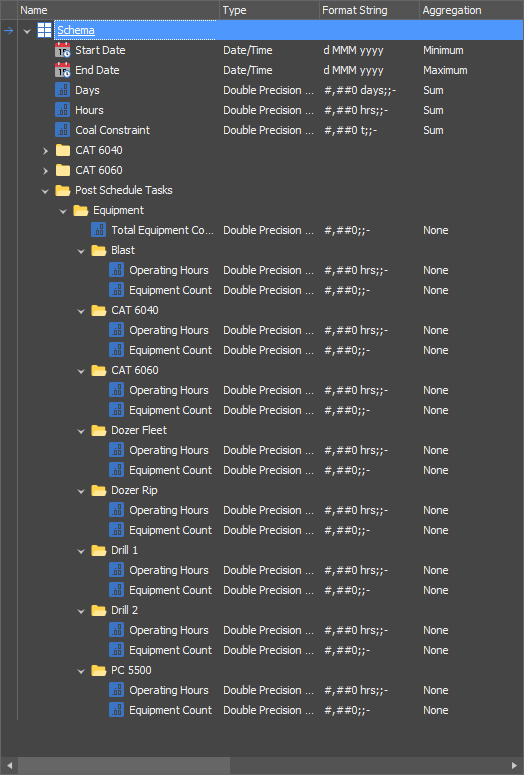Open the Schema link
Viewport: 524px width, 775px height.
click(x=76, y=30)
